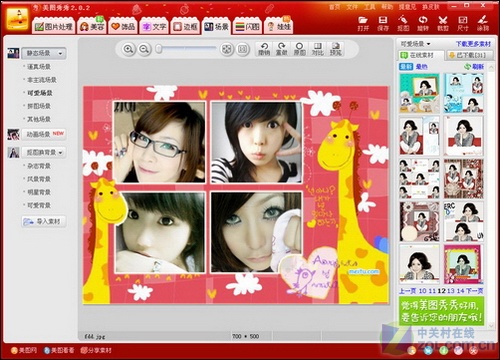Launch 美图看看 from the bottom bar
Screen dimensions: 500x360
[x=59, y=350]
